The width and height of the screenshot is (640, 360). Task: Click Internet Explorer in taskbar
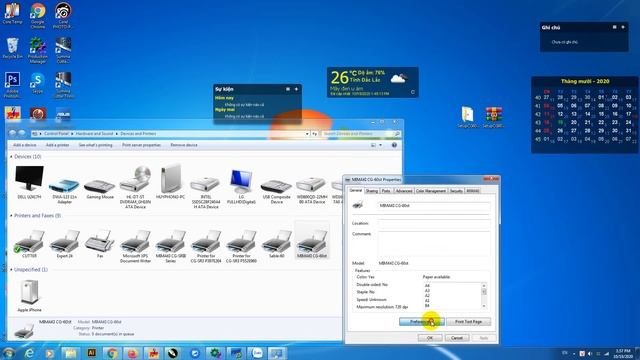[x=29, y=353]
